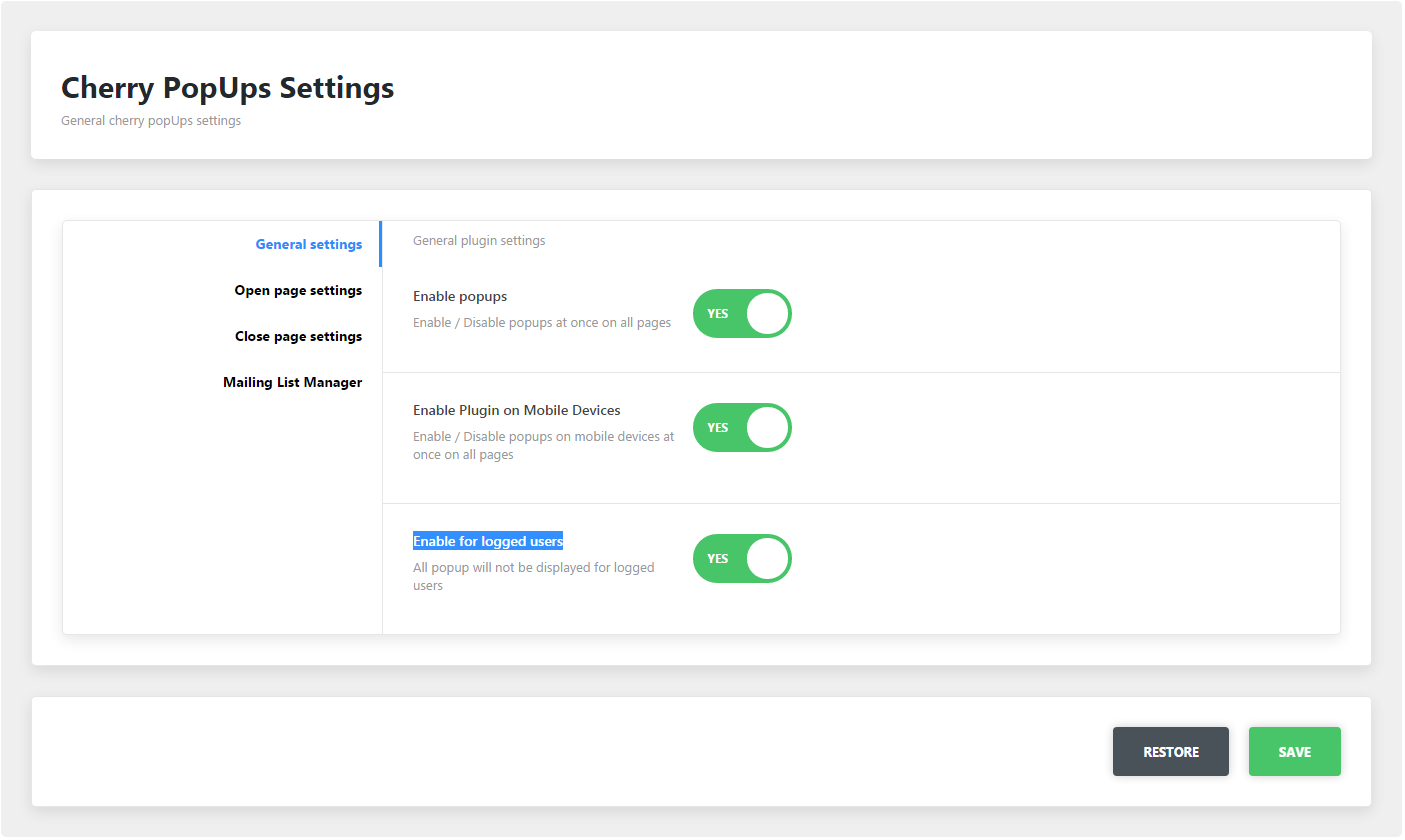The image size is (1405, 840).
Task: Click the 'General cherry popUps settings' subtitle
Action: coord(151,121)
